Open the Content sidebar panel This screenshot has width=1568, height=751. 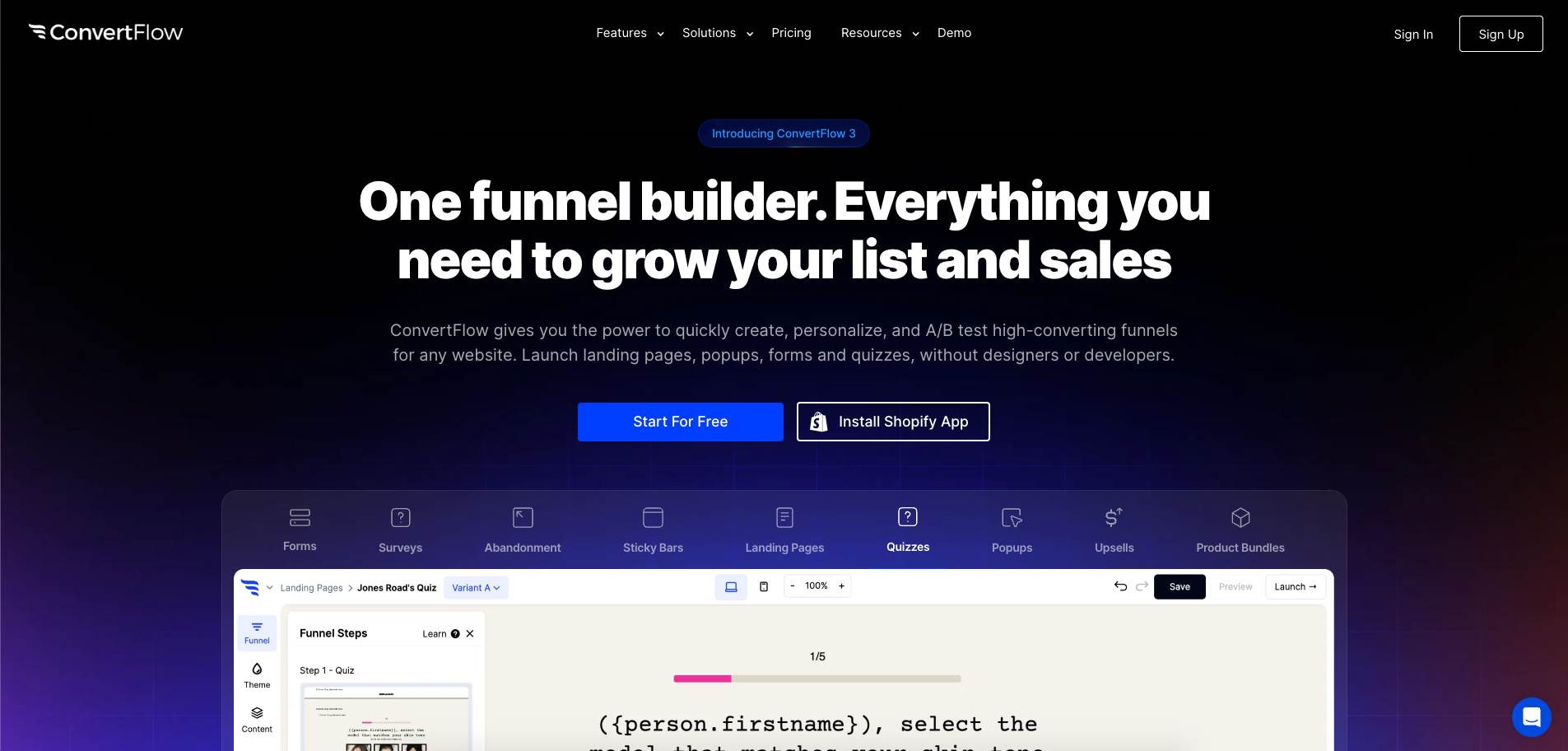(x=257, y=720)
